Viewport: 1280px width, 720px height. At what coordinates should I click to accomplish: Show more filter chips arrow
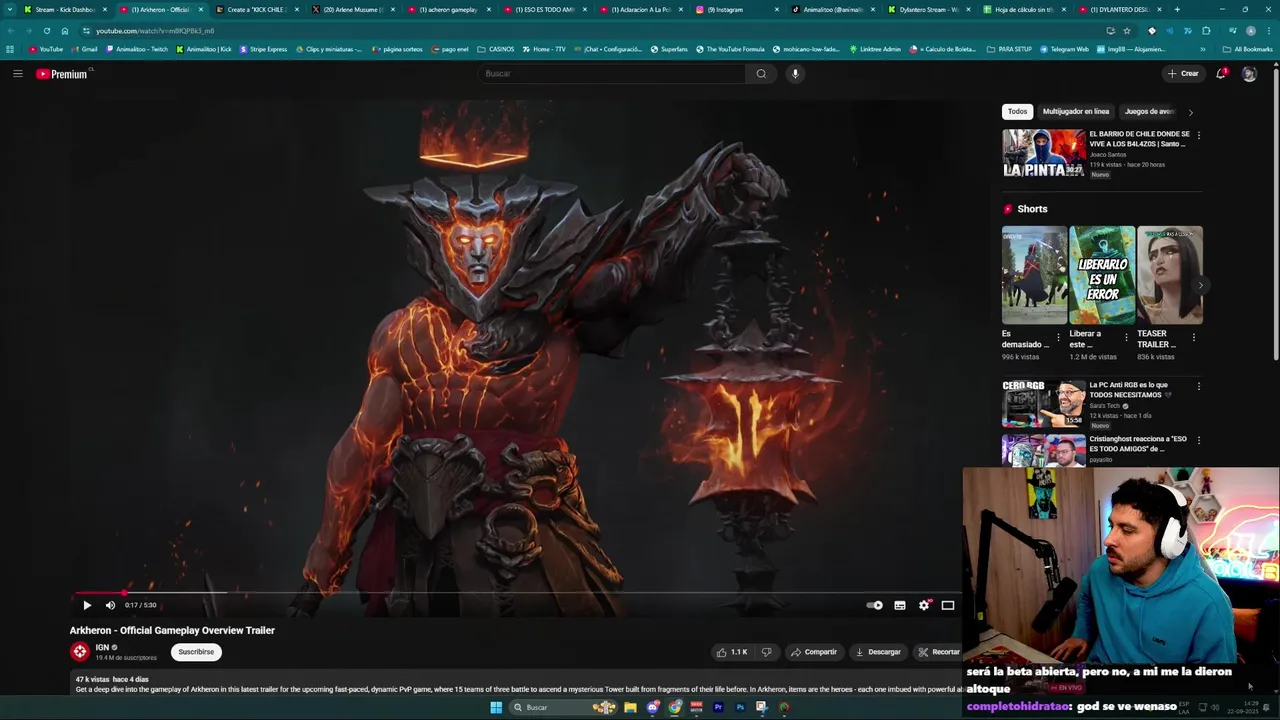[x=1190, y=112]
